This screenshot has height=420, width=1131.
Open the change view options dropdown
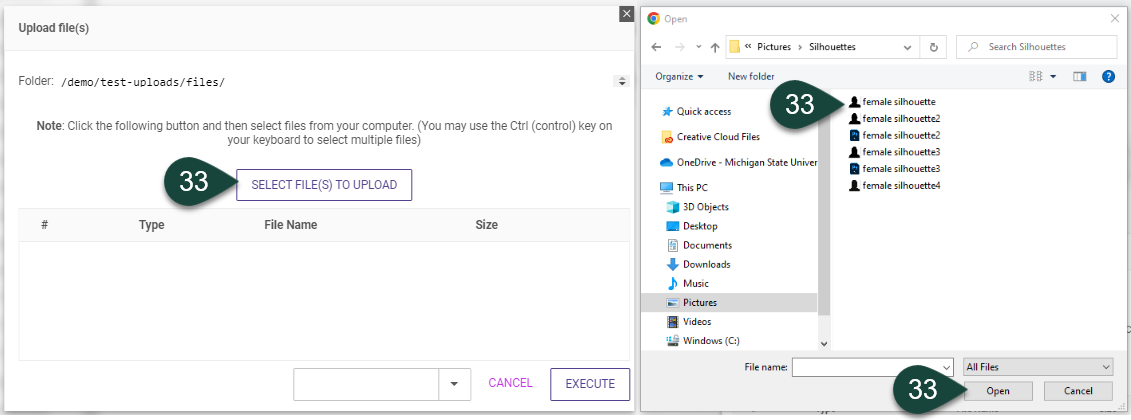1054,76
